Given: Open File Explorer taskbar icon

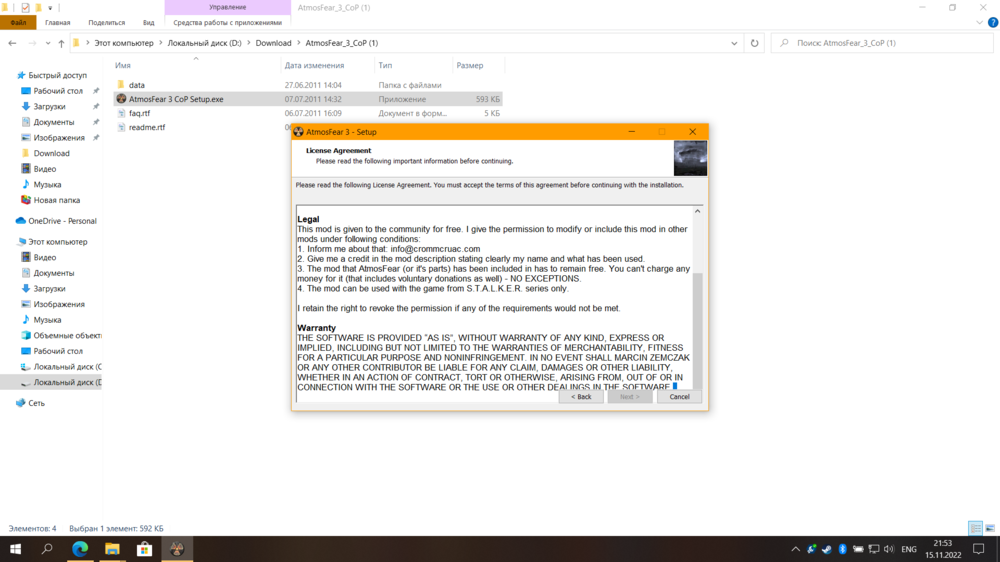Looking at the screenshot, I should (112, 549).
